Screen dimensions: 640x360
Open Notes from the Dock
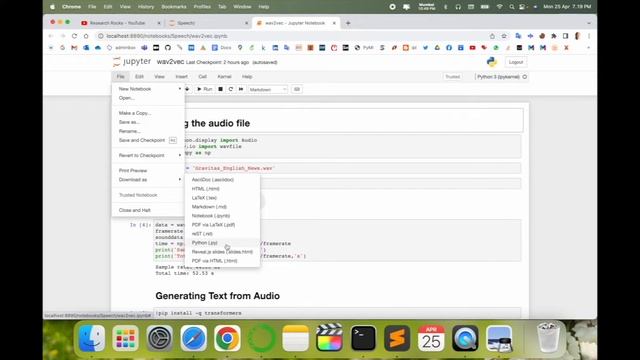coord(296,338)
